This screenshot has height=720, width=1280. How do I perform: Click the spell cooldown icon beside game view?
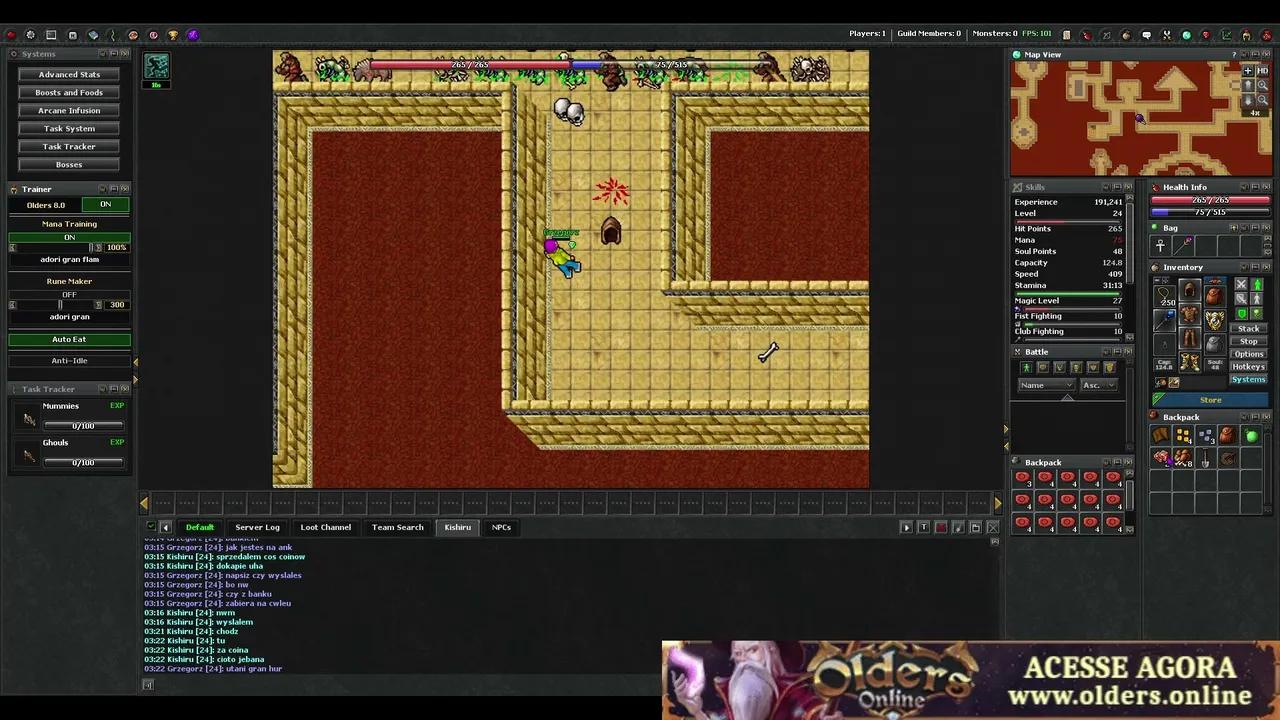pos(157,66)
